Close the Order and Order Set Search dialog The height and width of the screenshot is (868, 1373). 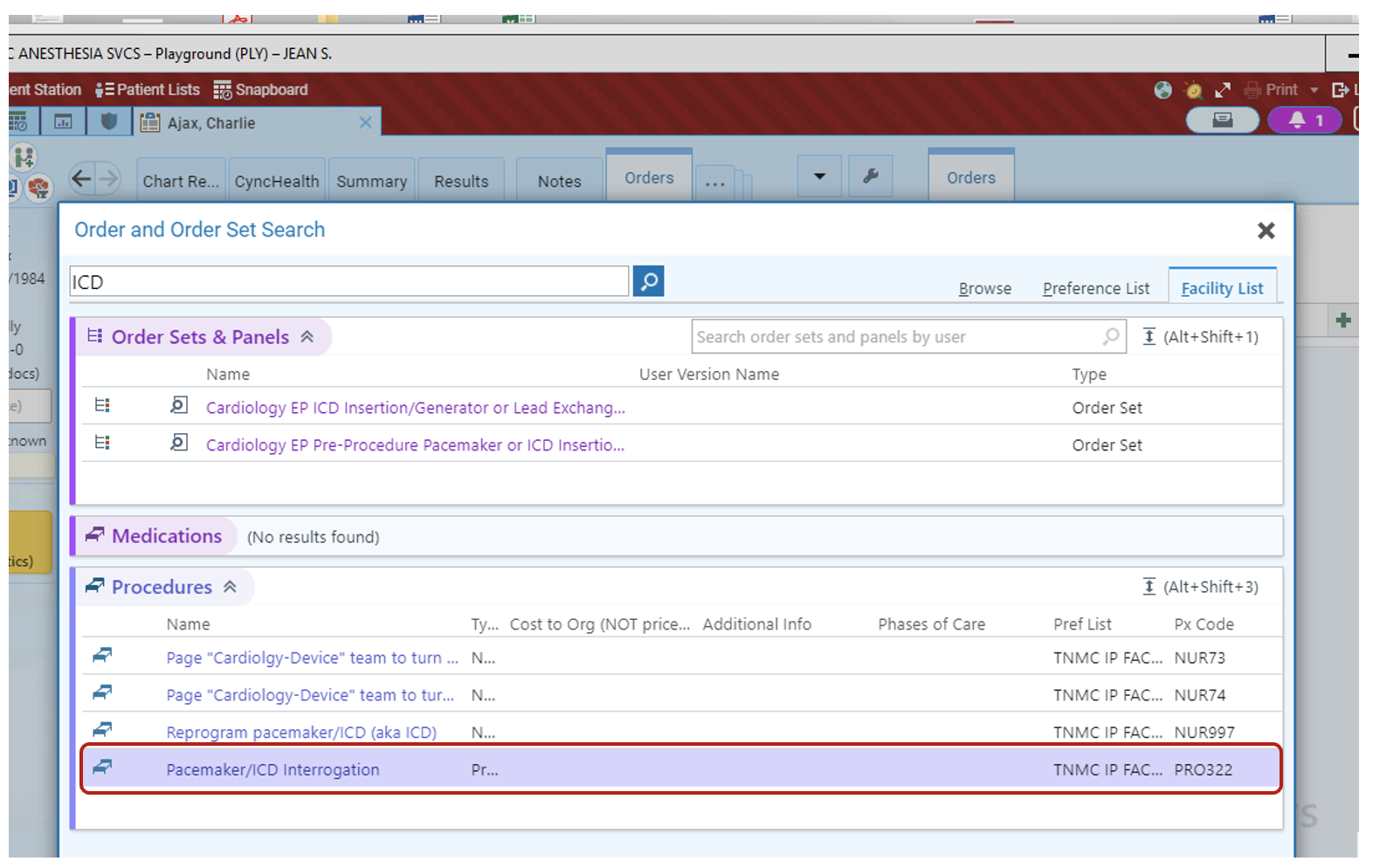(x=1266, y=231)
